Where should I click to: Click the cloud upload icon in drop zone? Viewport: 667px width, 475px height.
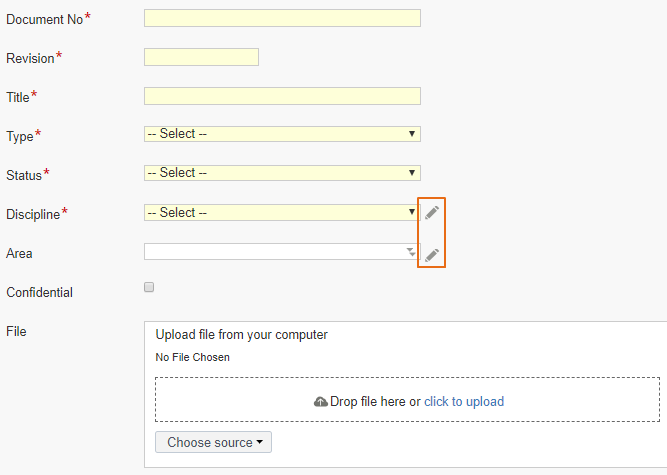(320, 401)
